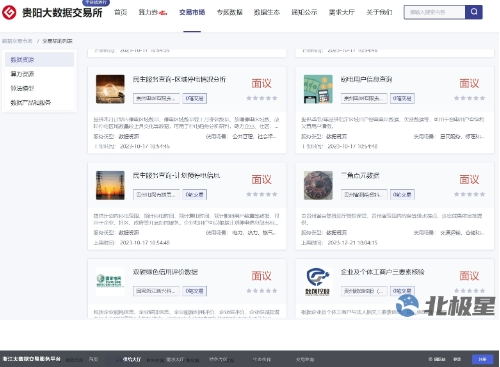Select the 交易市场 navigation tab
Image resolution: width=500 pixels, height=367 pixels.
point(192,12)
